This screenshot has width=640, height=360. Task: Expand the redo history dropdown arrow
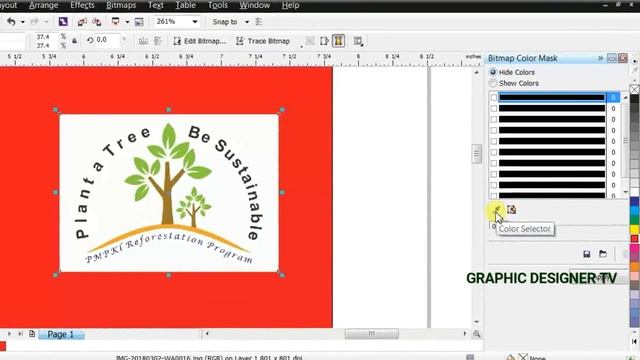(46, 22)
